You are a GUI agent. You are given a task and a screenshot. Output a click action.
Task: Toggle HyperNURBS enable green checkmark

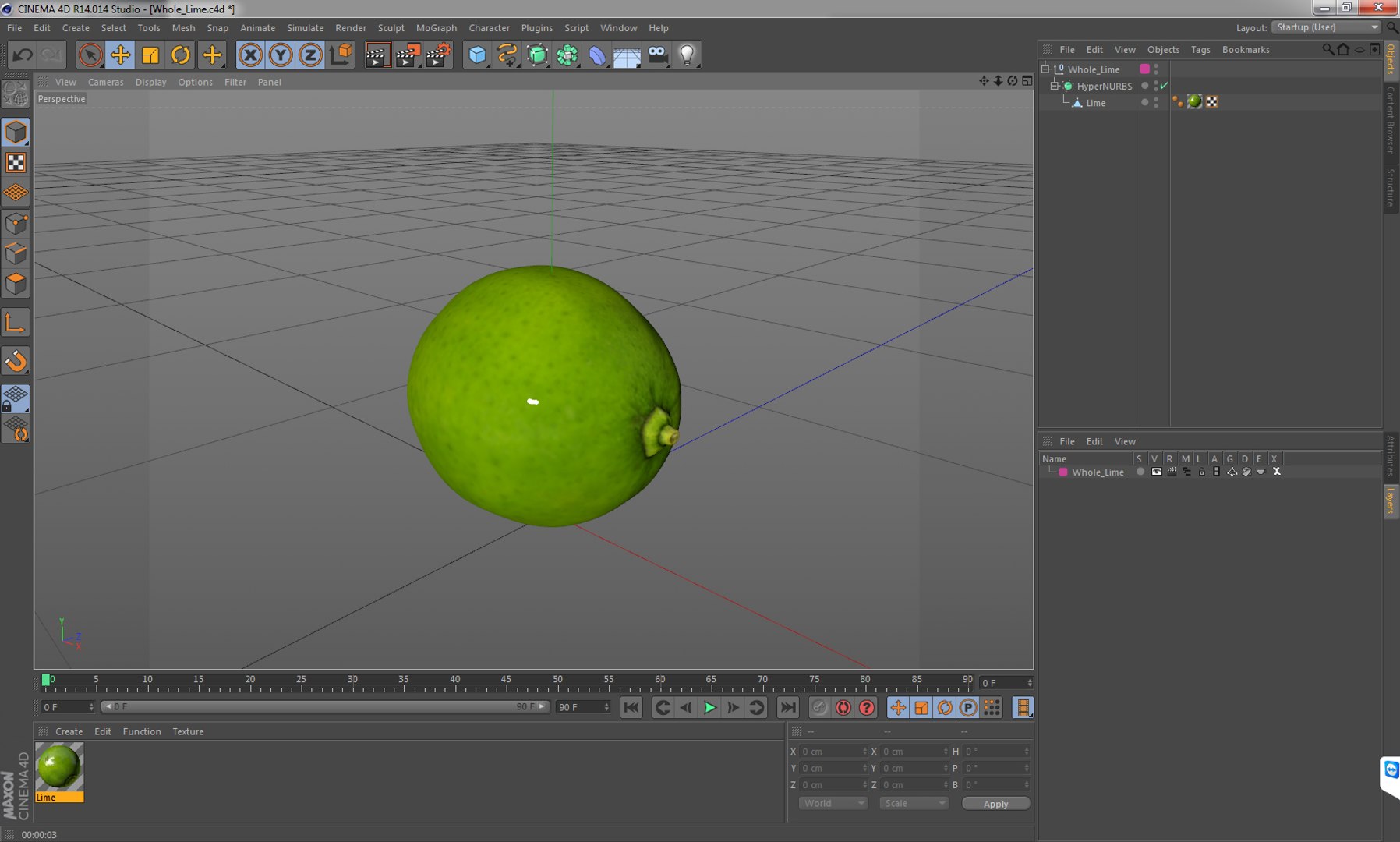(x=1164, y=86)
